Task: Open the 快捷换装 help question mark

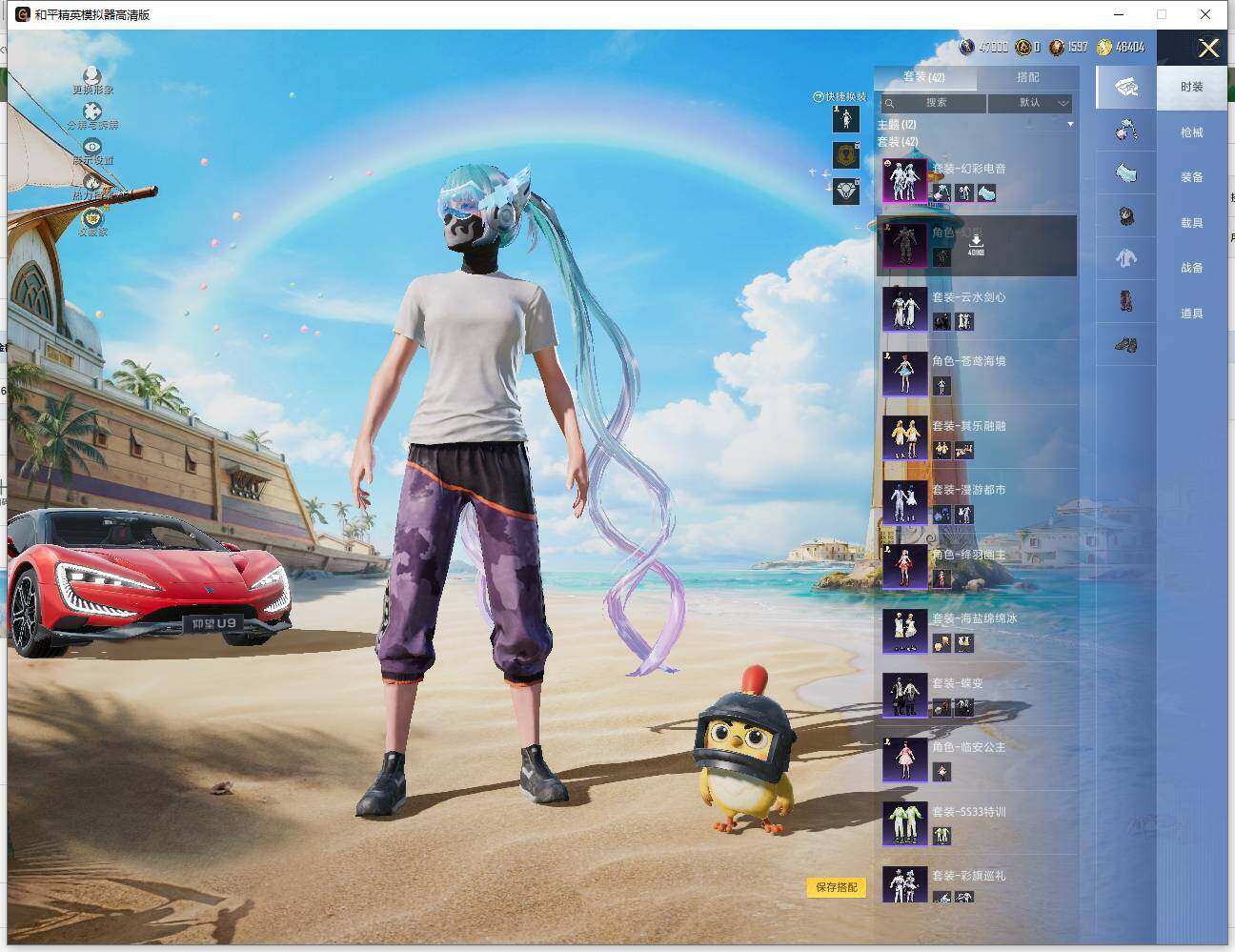Action: 818,97
